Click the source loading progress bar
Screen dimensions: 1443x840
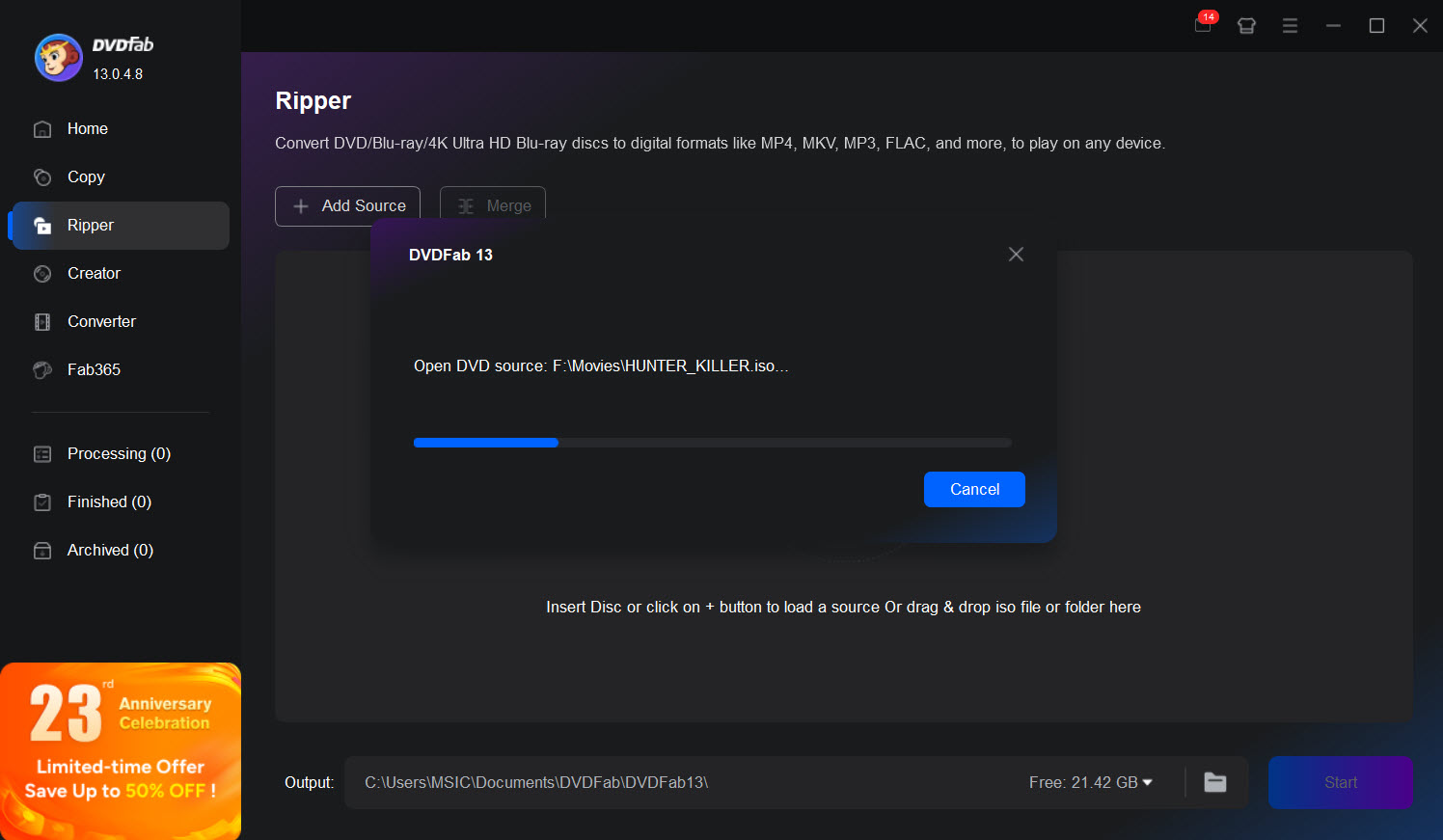coord(712,443)
